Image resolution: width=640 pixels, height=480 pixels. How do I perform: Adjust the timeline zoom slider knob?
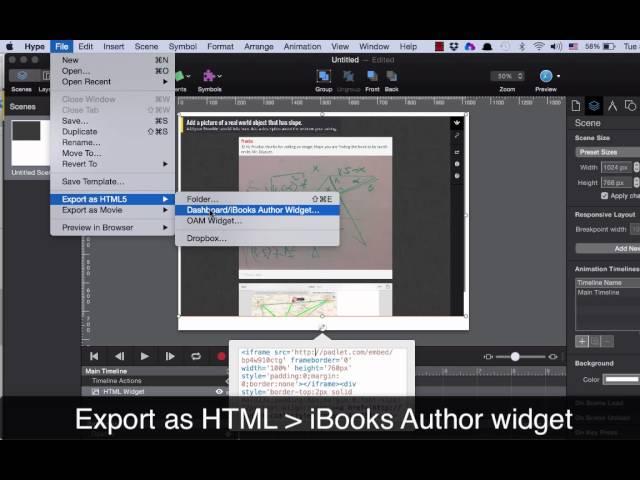[x=515, y=357]
